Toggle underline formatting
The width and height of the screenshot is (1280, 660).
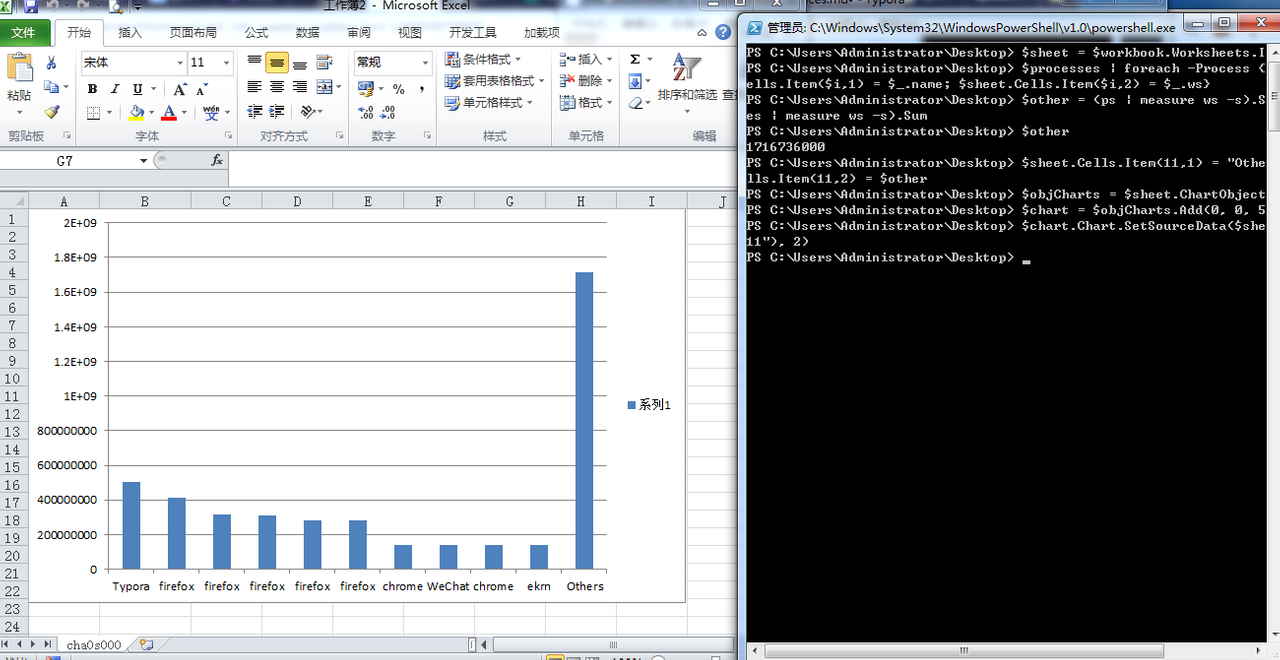tap(137, 88)
